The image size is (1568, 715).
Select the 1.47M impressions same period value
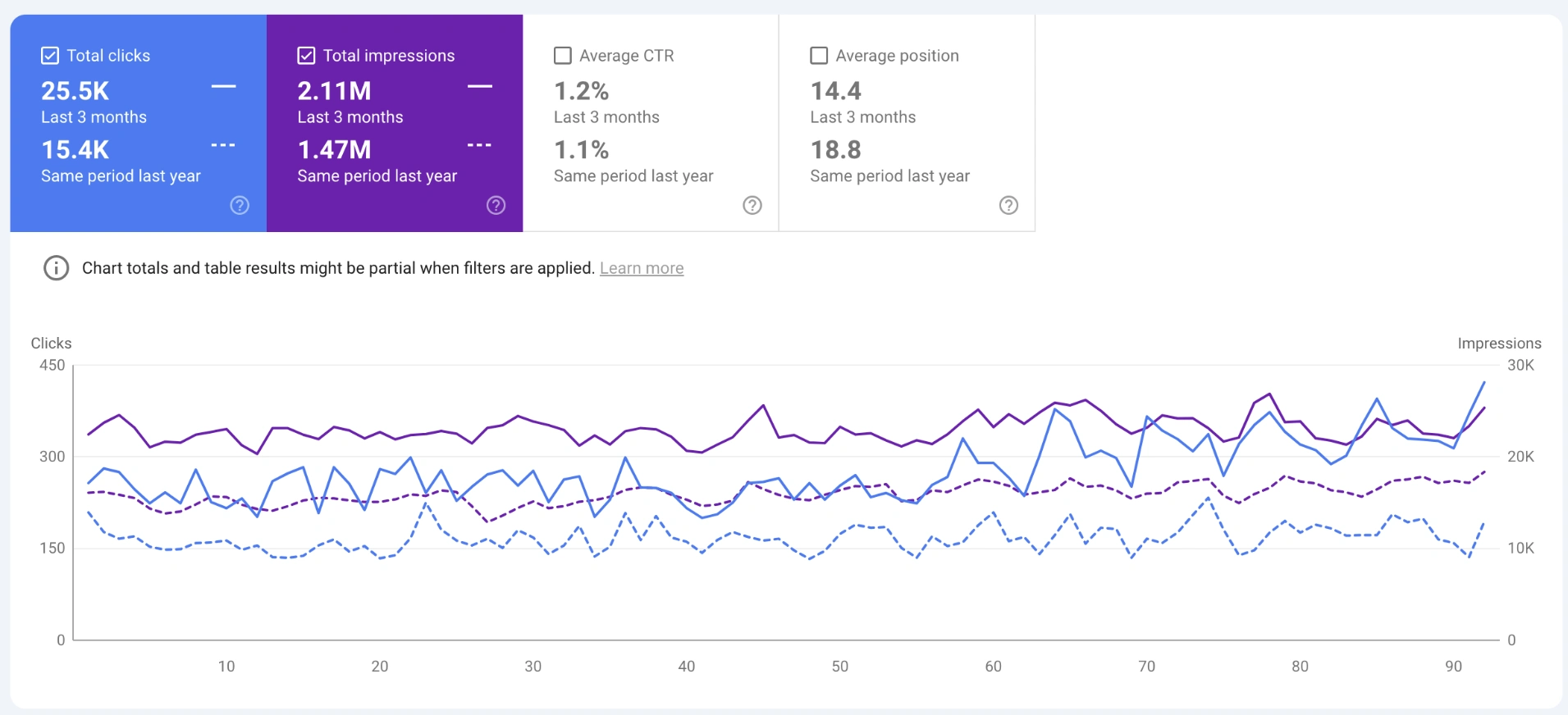coord(334,150)
